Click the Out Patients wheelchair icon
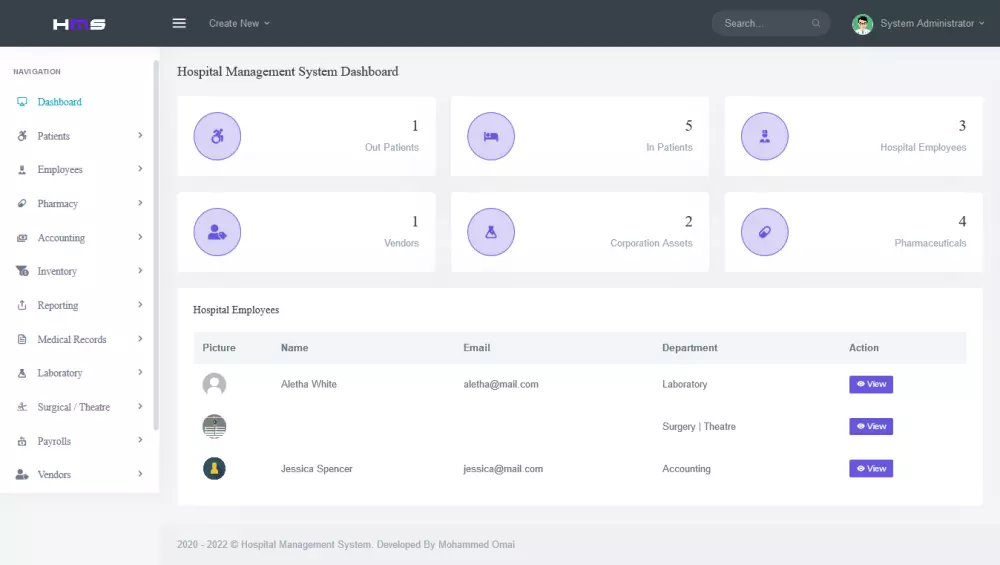The width and height of the screenshot is (1000, 565). coord(217,137)
